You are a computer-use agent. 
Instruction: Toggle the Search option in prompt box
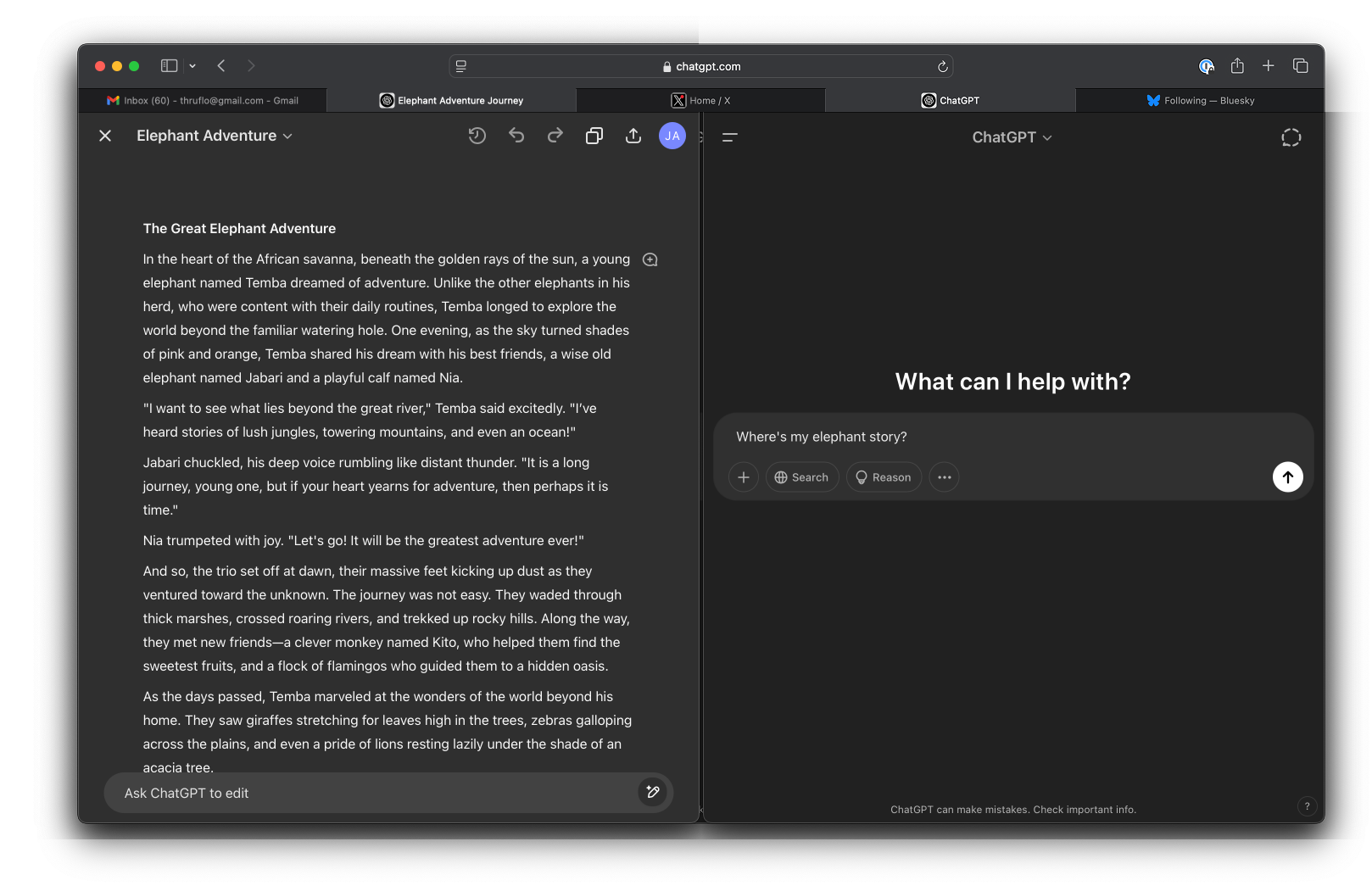801,477
